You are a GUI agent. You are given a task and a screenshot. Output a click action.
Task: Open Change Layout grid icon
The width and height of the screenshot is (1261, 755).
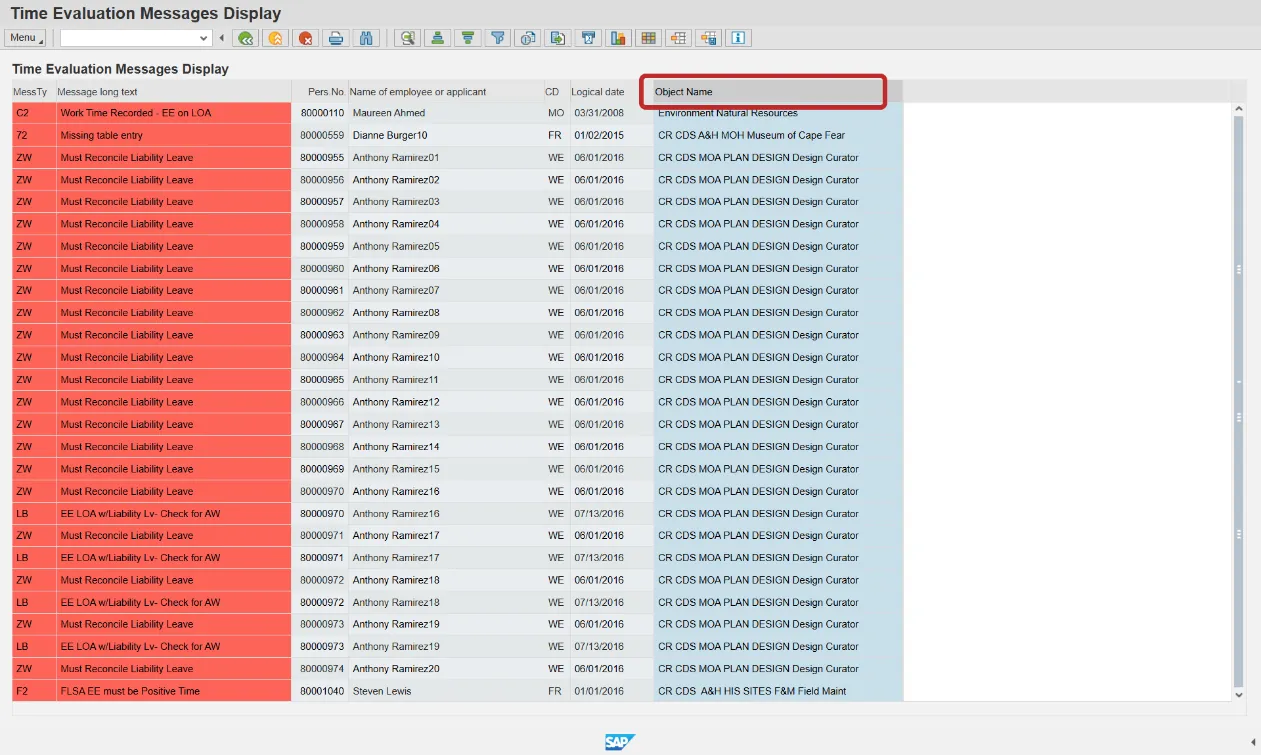point(648,38)
